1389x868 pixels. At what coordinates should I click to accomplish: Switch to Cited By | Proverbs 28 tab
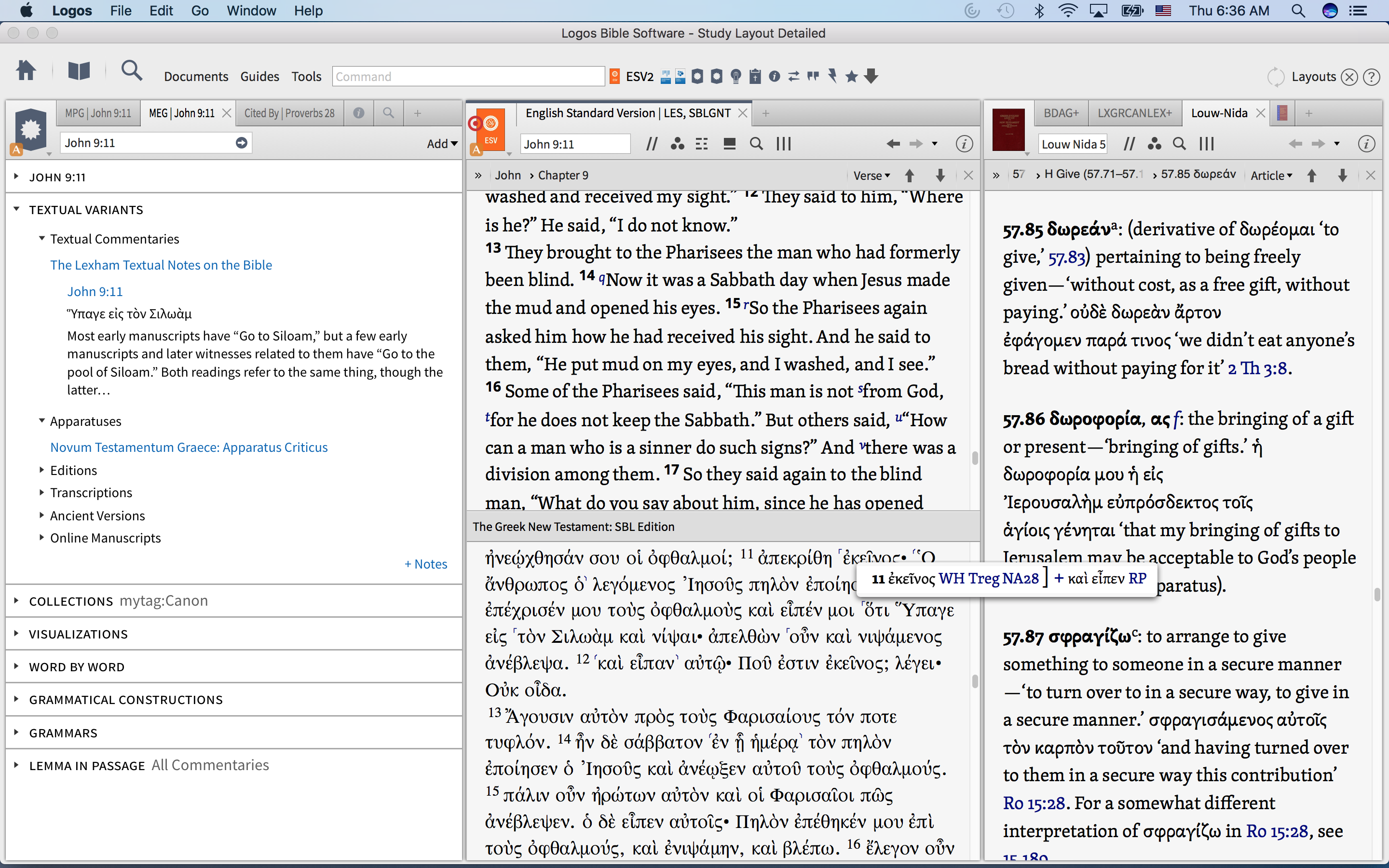coord(289,113)
